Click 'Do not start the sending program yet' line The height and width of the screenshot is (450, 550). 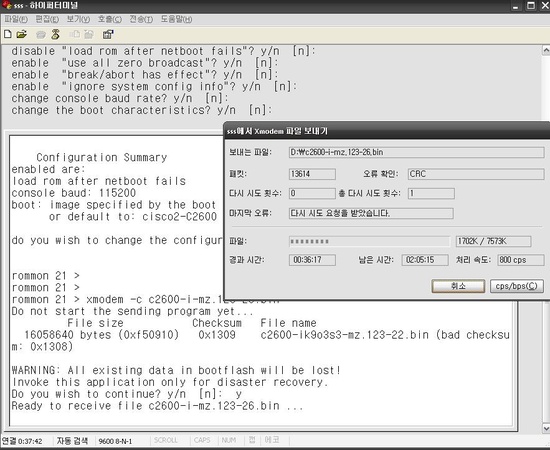click(132, 311)
